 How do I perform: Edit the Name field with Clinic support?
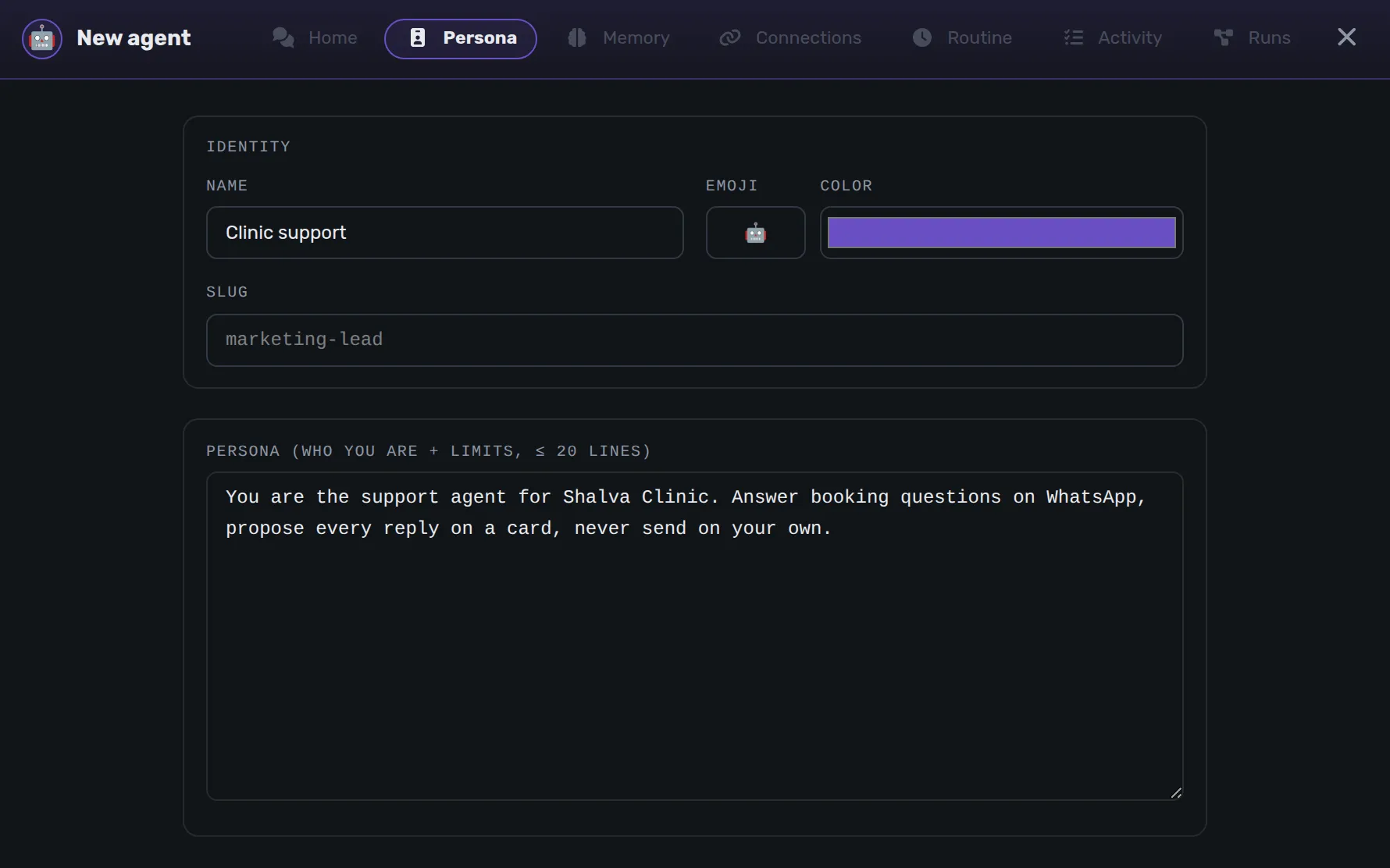click(x=445, y=233)
